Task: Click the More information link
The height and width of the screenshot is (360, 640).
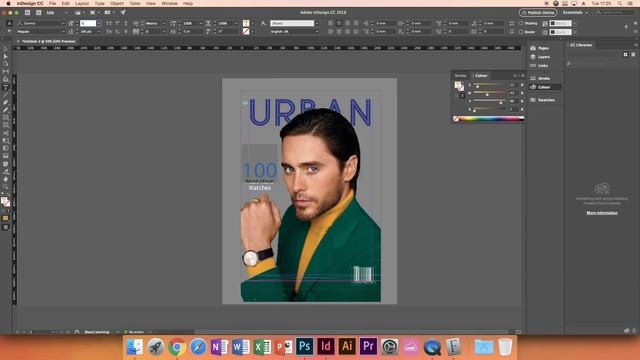Action: (602, 213)
